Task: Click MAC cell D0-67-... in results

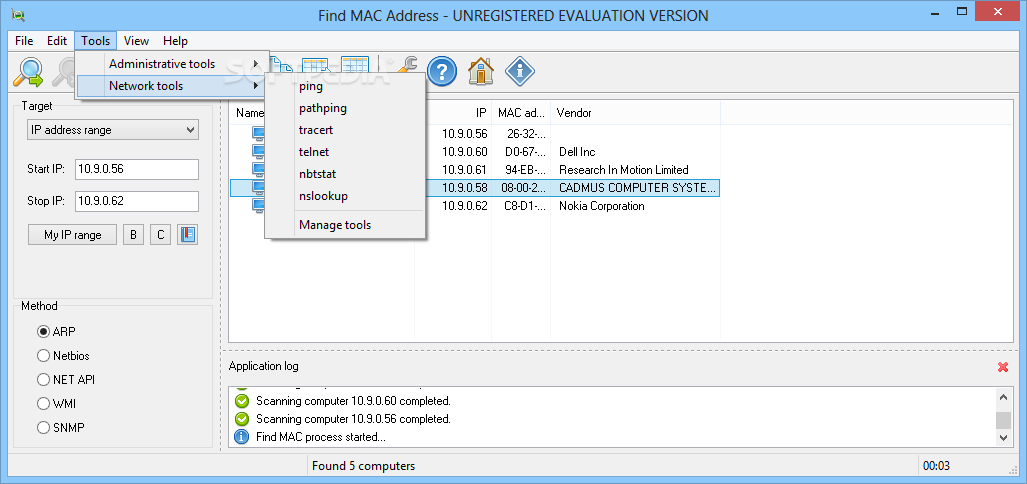Action: (x=523, y=152)
